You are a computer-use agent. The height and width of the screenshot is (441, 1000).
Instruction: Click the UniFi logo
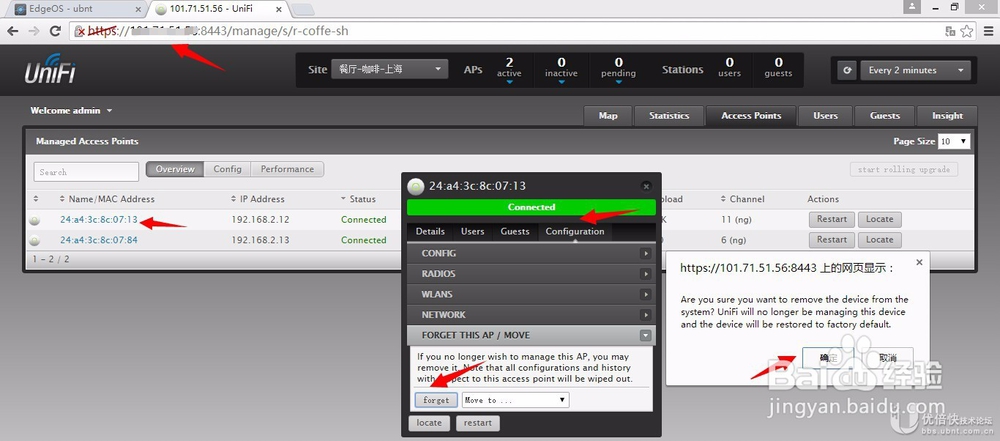[x=50, y=69]
